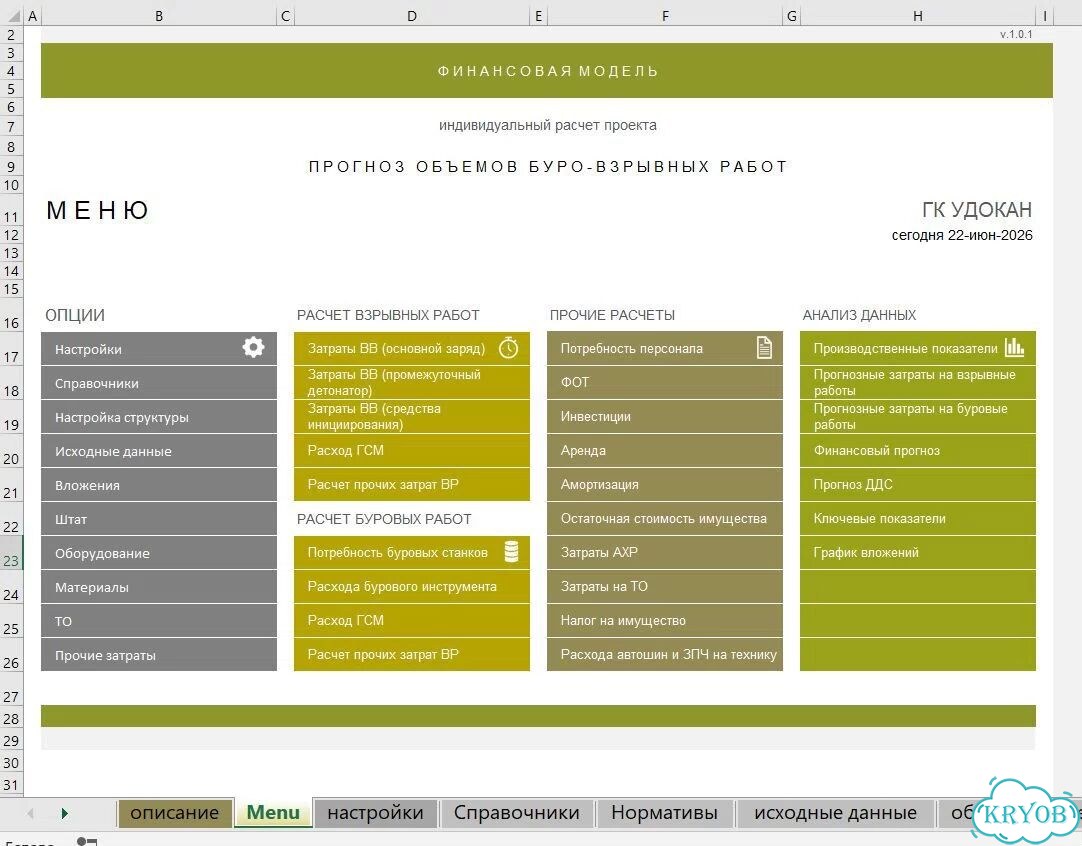Click the Налог на имущество button
The width and height of the screenshot is (1082, 846).
pos(665,620)
